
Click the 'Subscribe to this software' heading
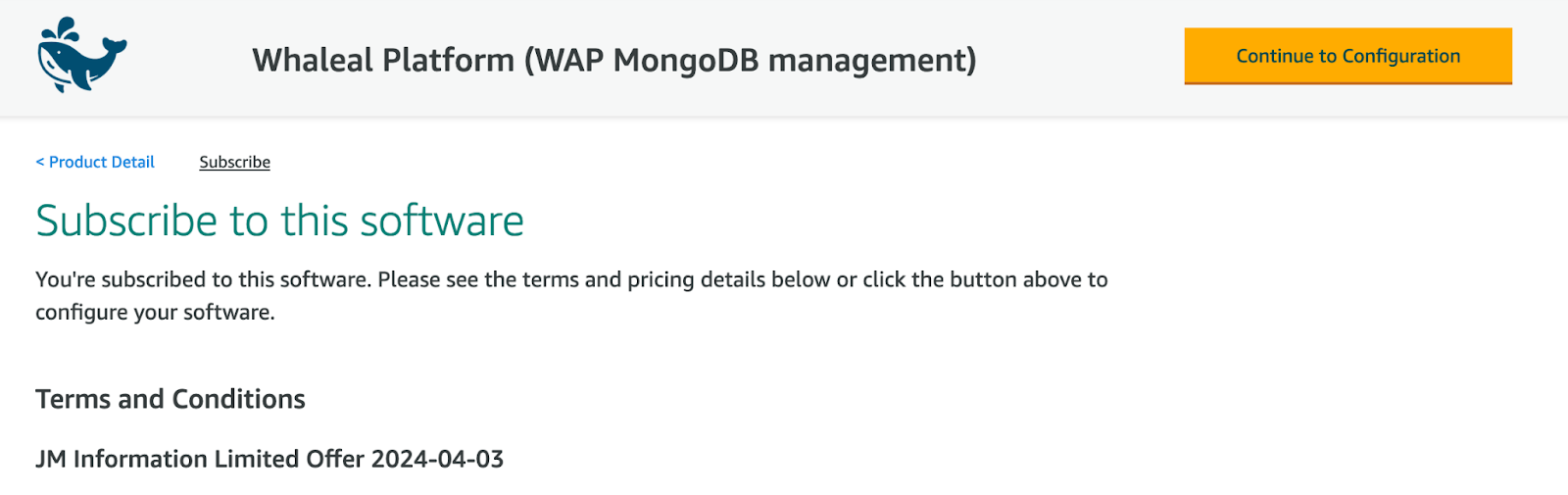point(280,221)
